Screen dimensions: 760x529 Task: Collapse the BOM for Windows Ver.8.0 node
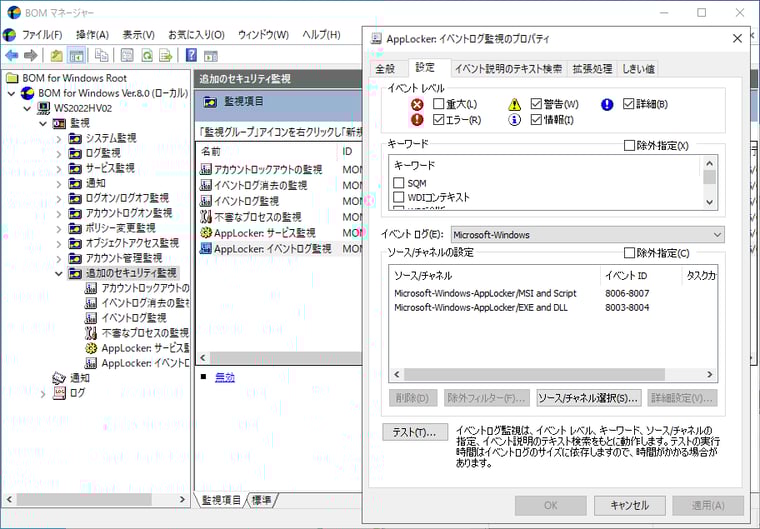click(x=12, y=94)
